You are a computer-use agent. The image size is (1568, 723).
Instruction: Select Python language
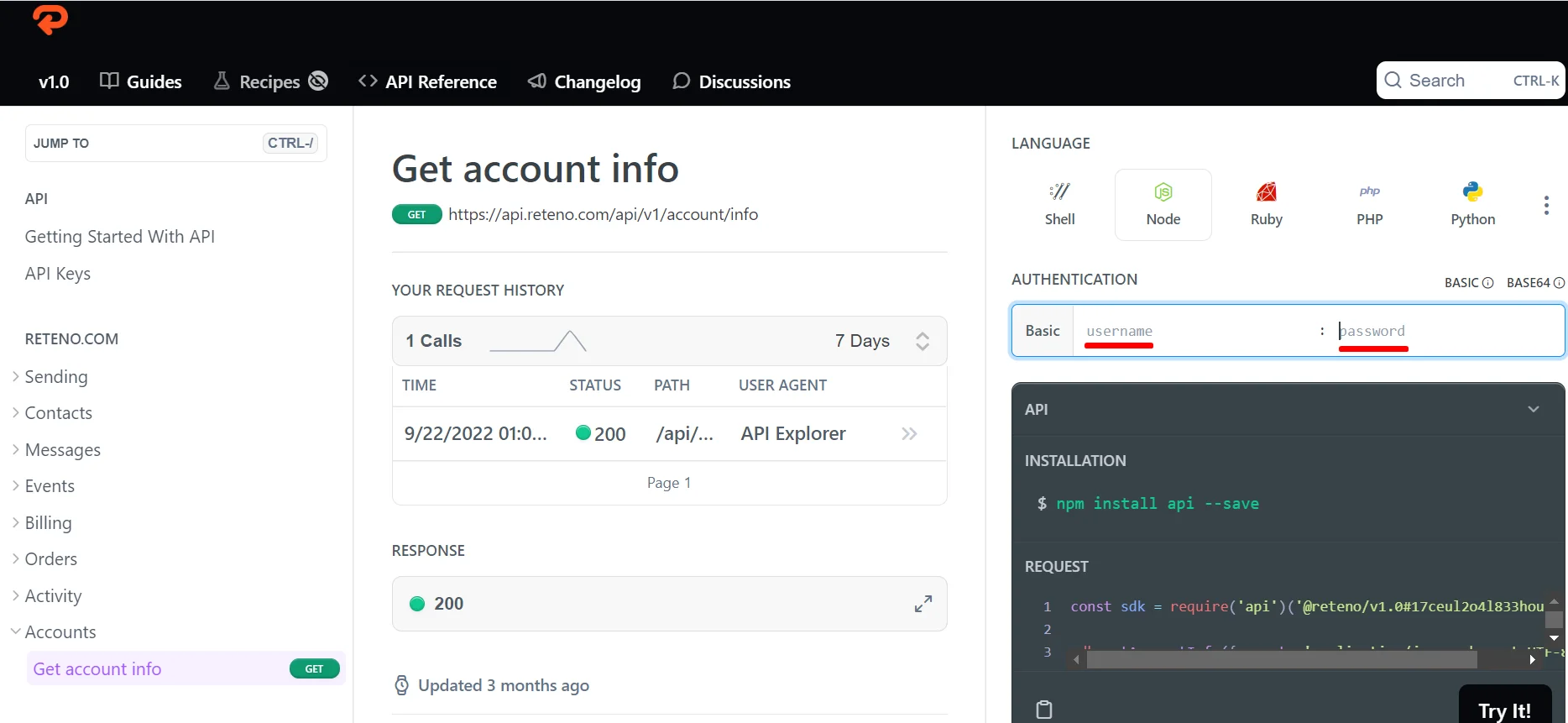point(1473,205)
